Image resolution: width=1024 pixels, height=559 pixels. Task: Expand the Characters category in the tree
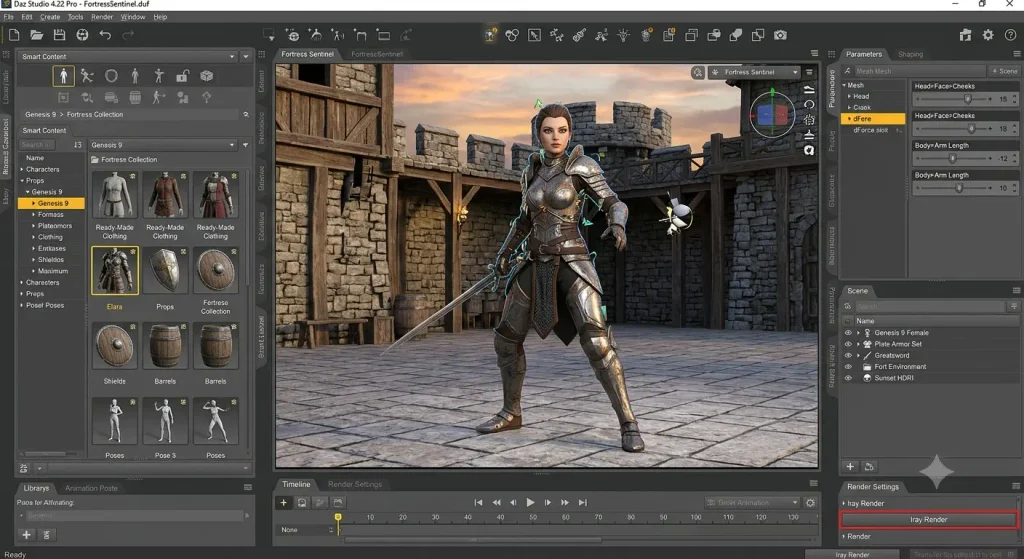pyautogui.click(x=22, y=169)
